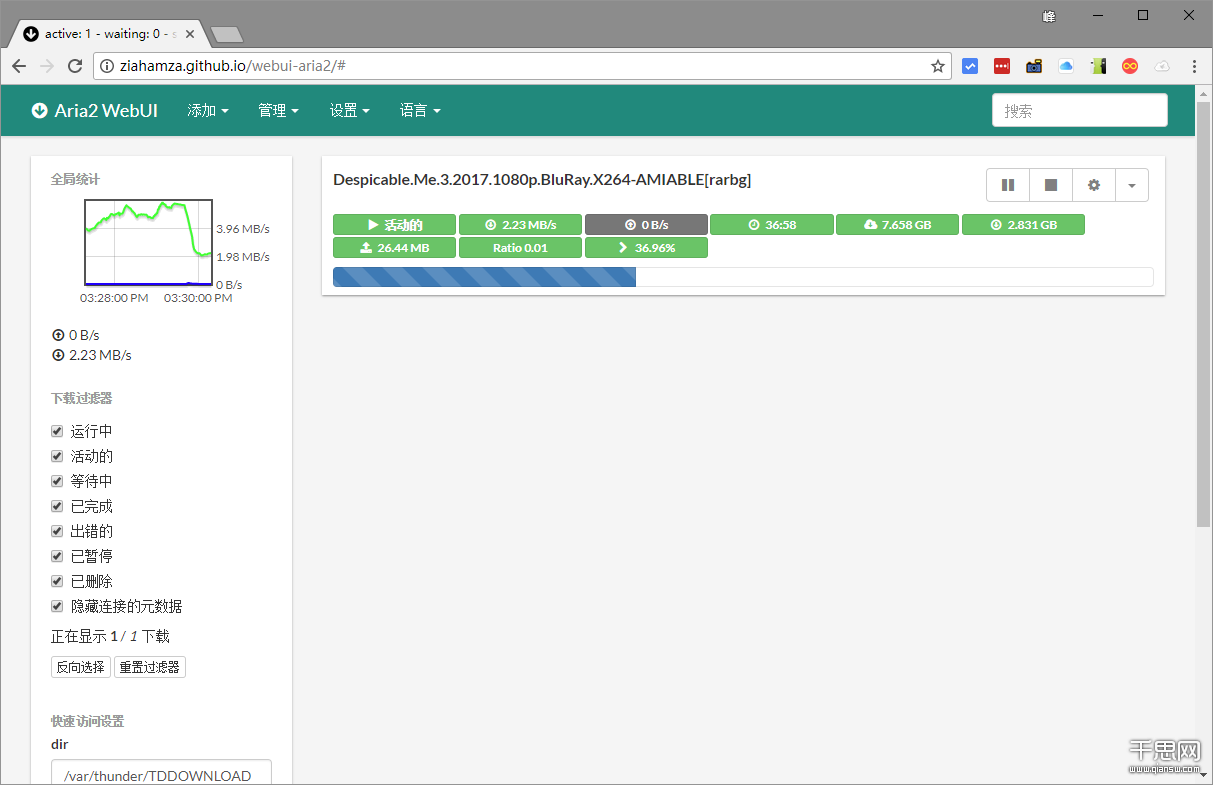Open the 管理 menu
Screen dimensions: 1213x785
(278, 110)
